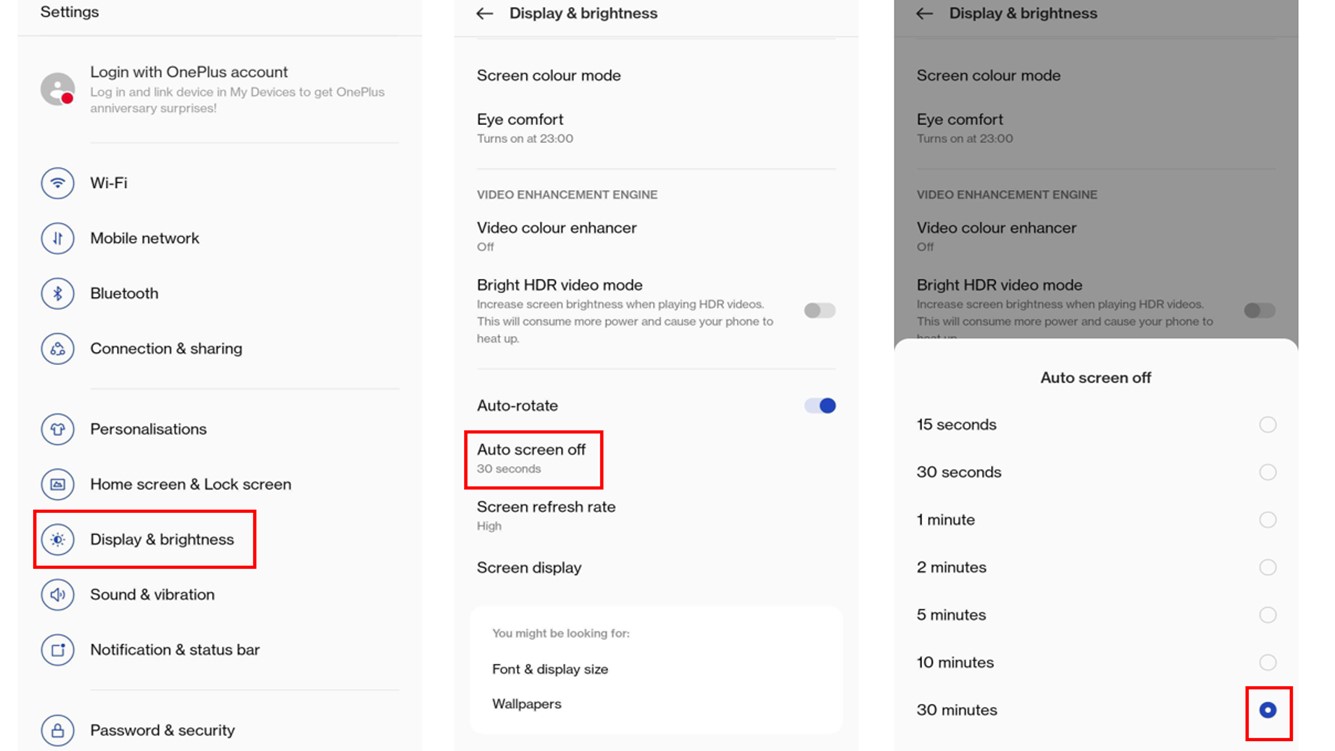
Task: Select the 30 minutes radio button
Action: click(1267, 710)
